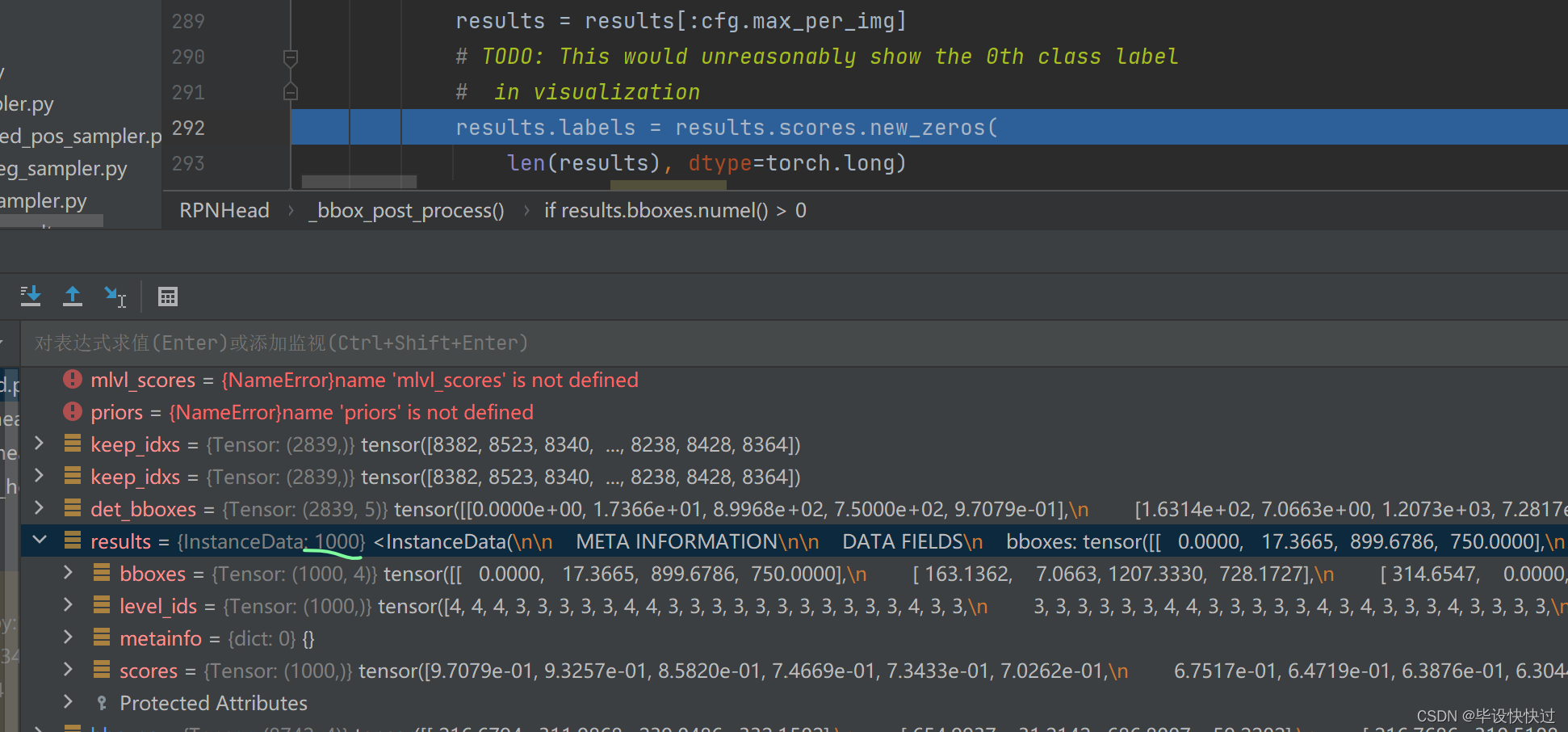Click the gutter marker on line 291

pyautogui.click(x=291, y=91)
